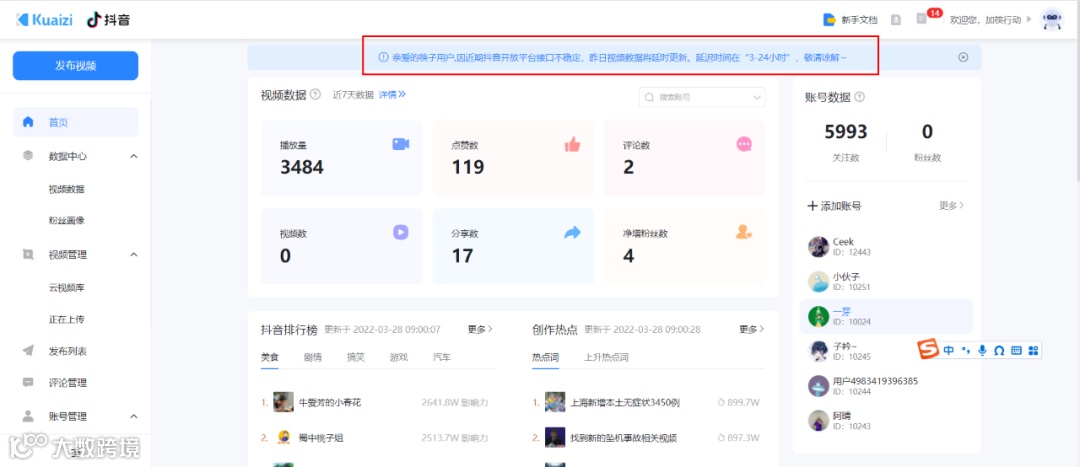This screenshot has width=1080, height=467.
Task: Click the 评论数 chat bubble icon
Action: 744,144
